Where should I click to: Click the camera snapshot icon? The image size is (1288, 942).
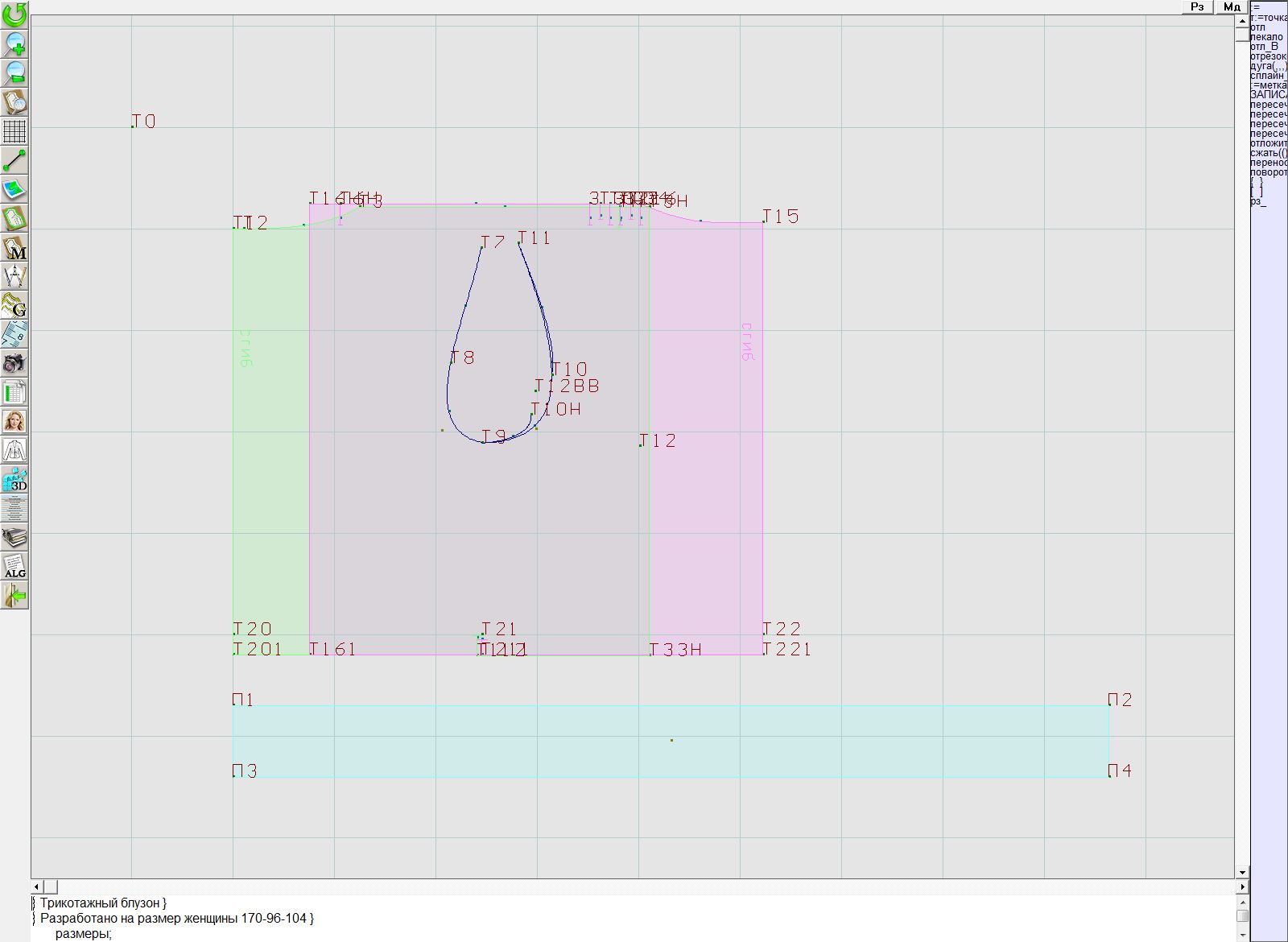[x=14, y=363]
